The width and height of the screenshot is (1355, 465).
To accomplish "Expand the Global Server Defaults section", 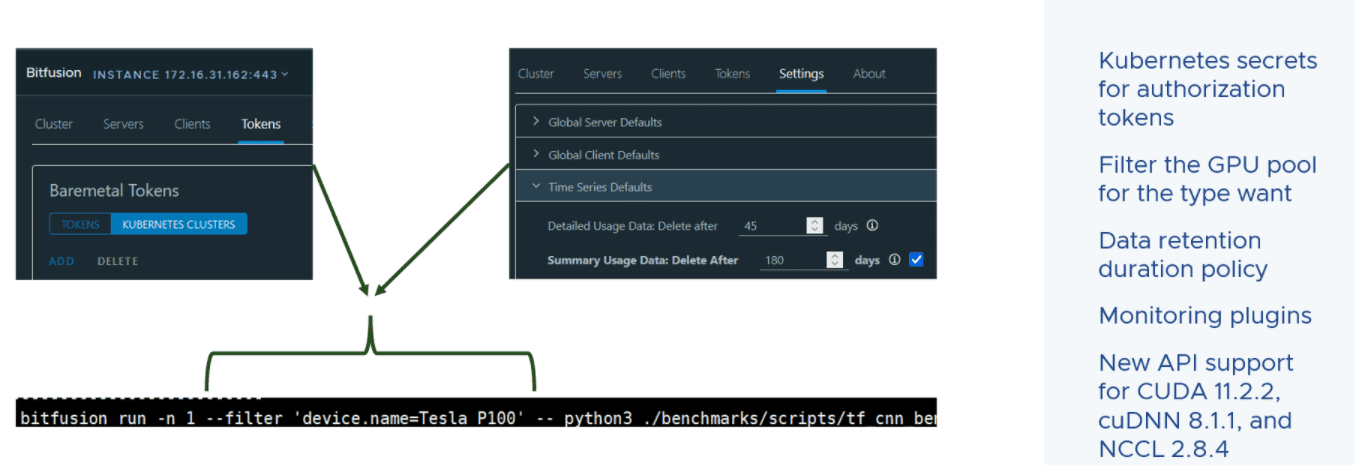I will coord(726,122).
